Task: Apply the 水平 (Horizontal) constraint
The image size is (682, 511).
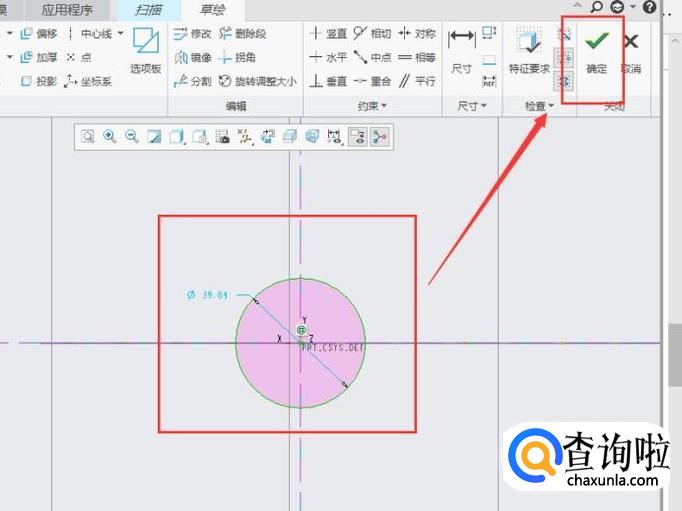Action: click(328, 57)
